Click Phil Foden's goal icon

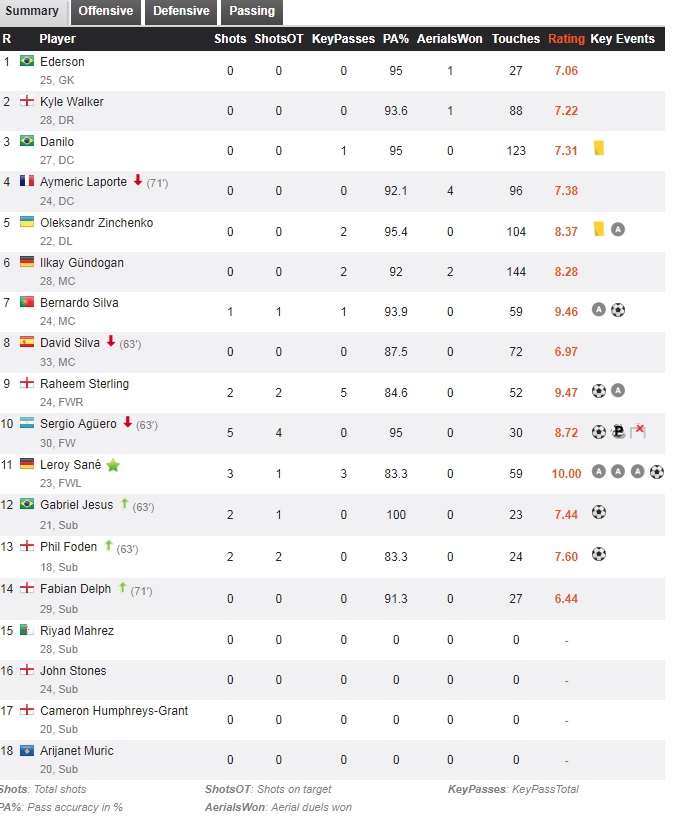tap(599, 553)
